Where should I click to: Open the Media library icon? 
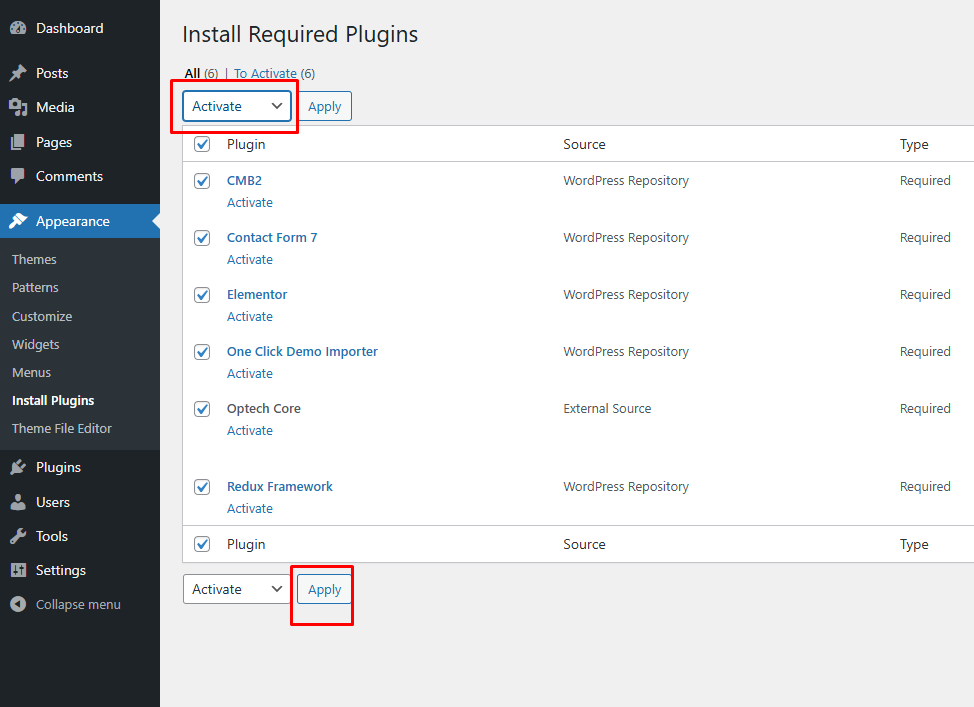(x=18, y=107)
